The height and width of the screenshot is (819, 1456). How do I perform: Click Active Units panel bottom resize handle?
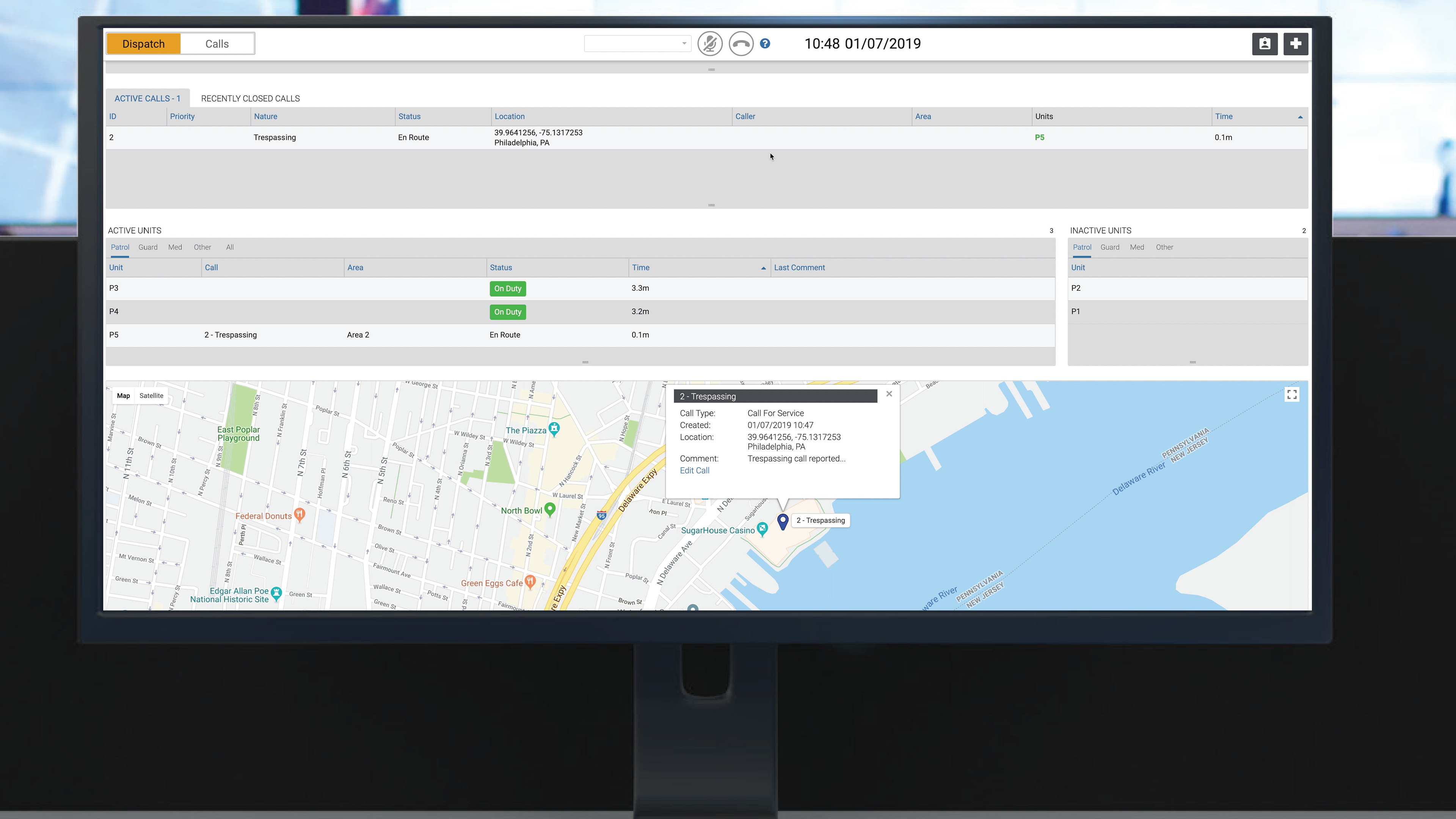585,362
